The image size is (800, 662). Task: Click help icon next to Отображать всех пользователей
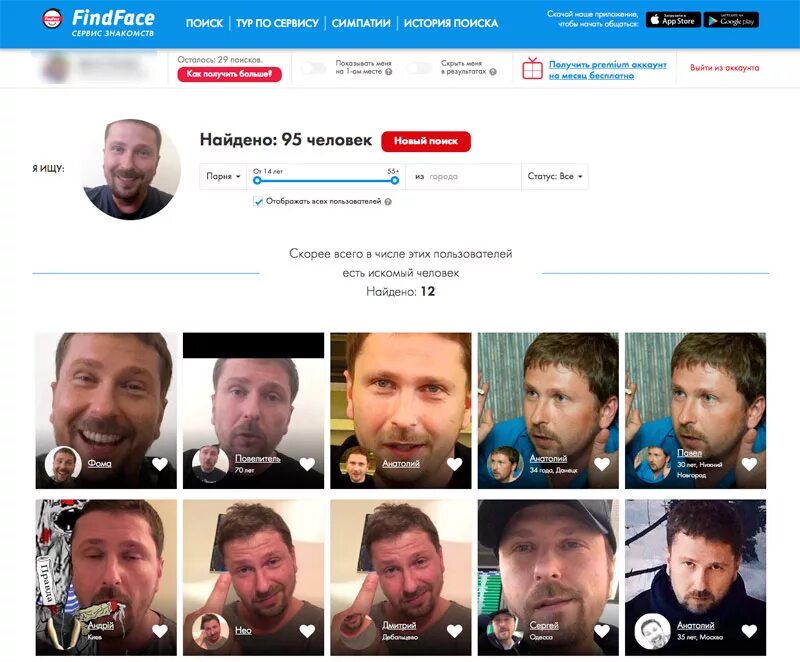pos(388,202)
